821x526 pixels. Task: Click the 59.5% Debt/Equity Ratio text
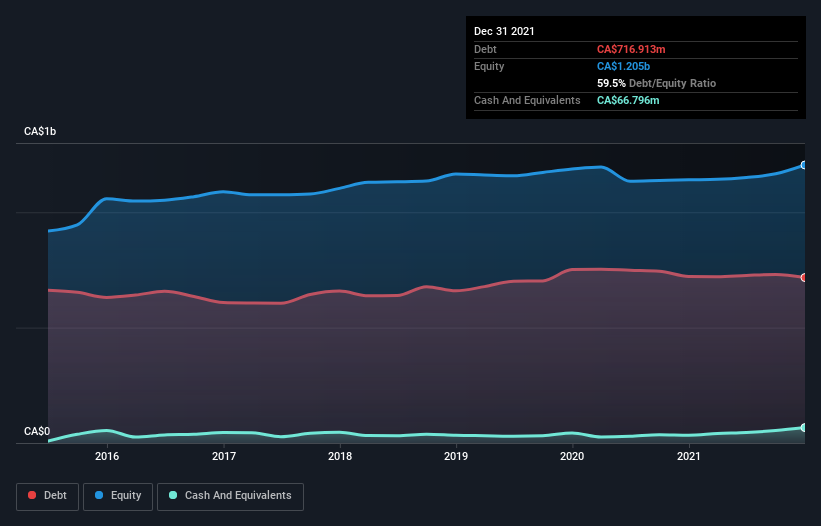656,83
